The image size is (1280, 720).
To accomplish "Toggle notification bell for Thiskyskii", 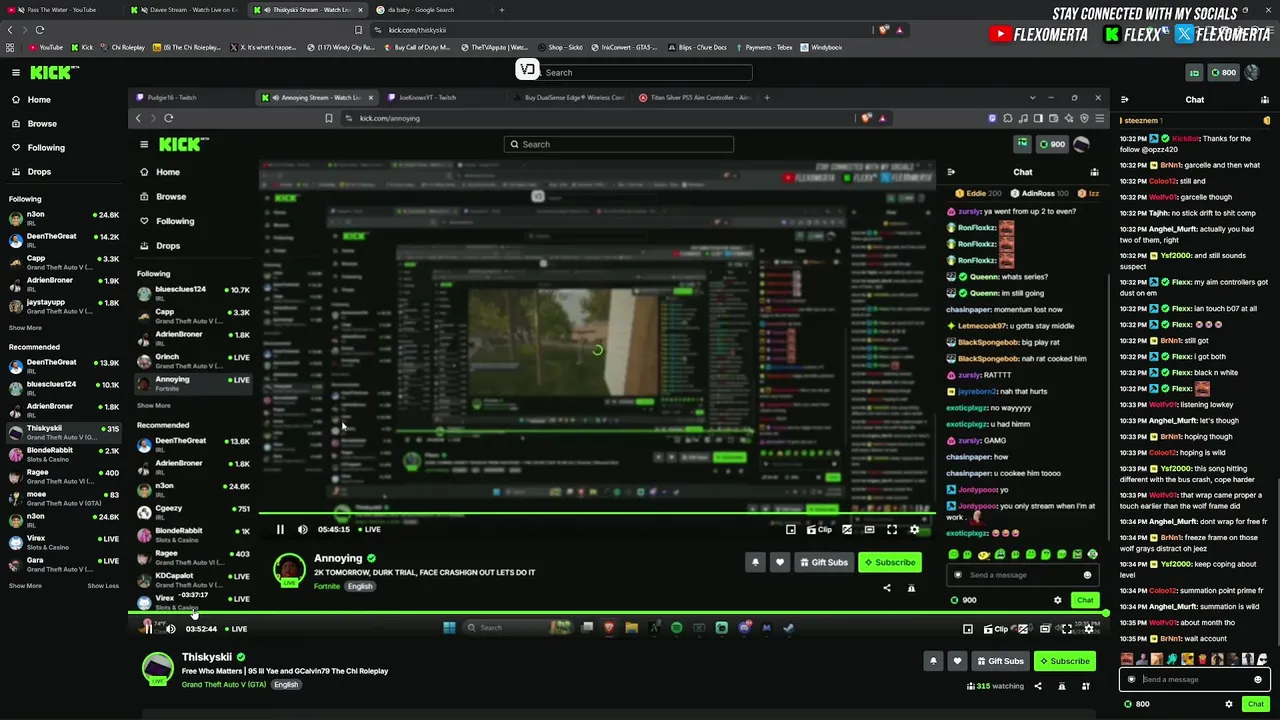I will point(933,661).
